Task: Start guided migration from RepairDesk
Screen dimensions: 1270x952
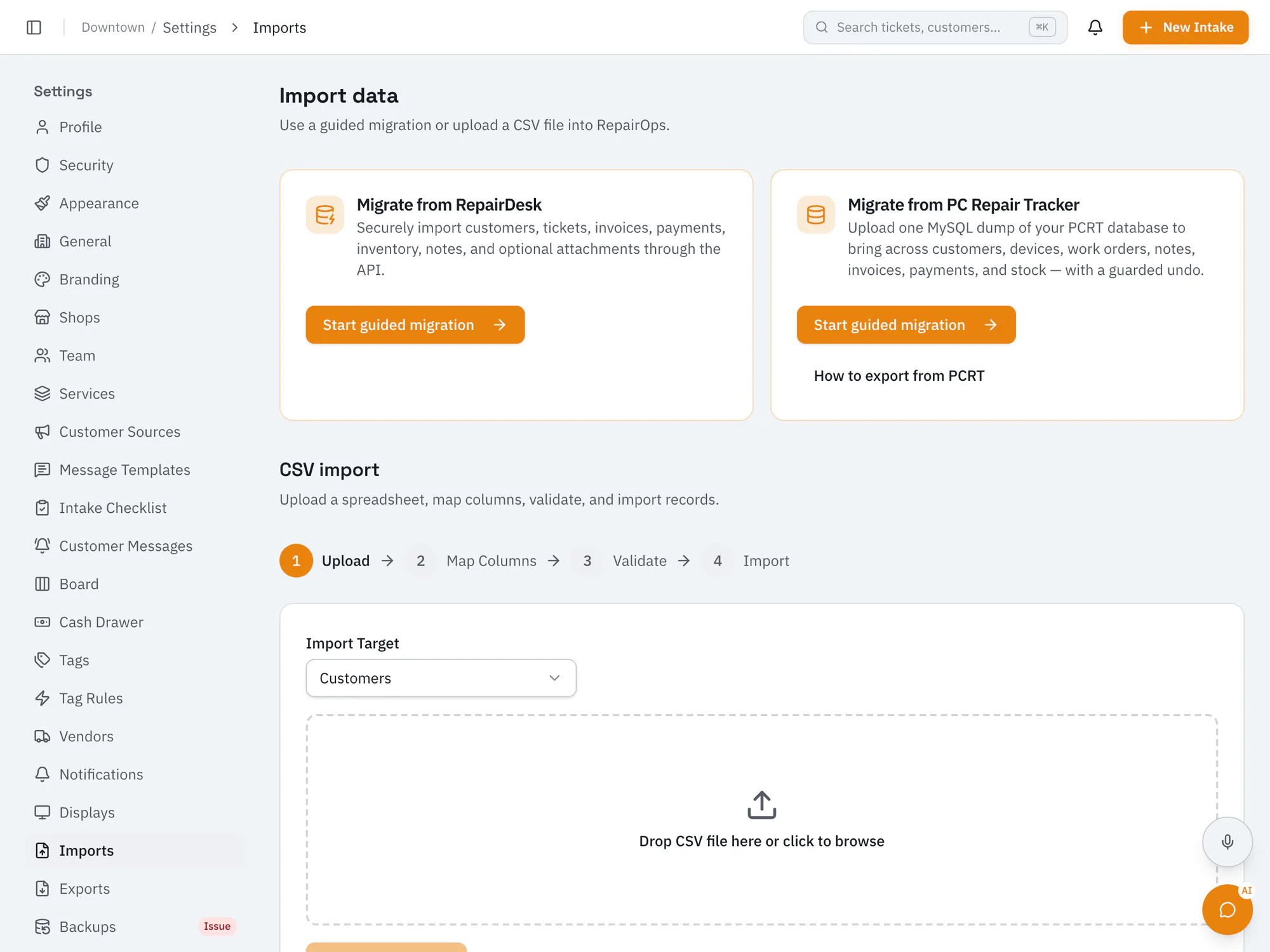Action: [415, 325]
